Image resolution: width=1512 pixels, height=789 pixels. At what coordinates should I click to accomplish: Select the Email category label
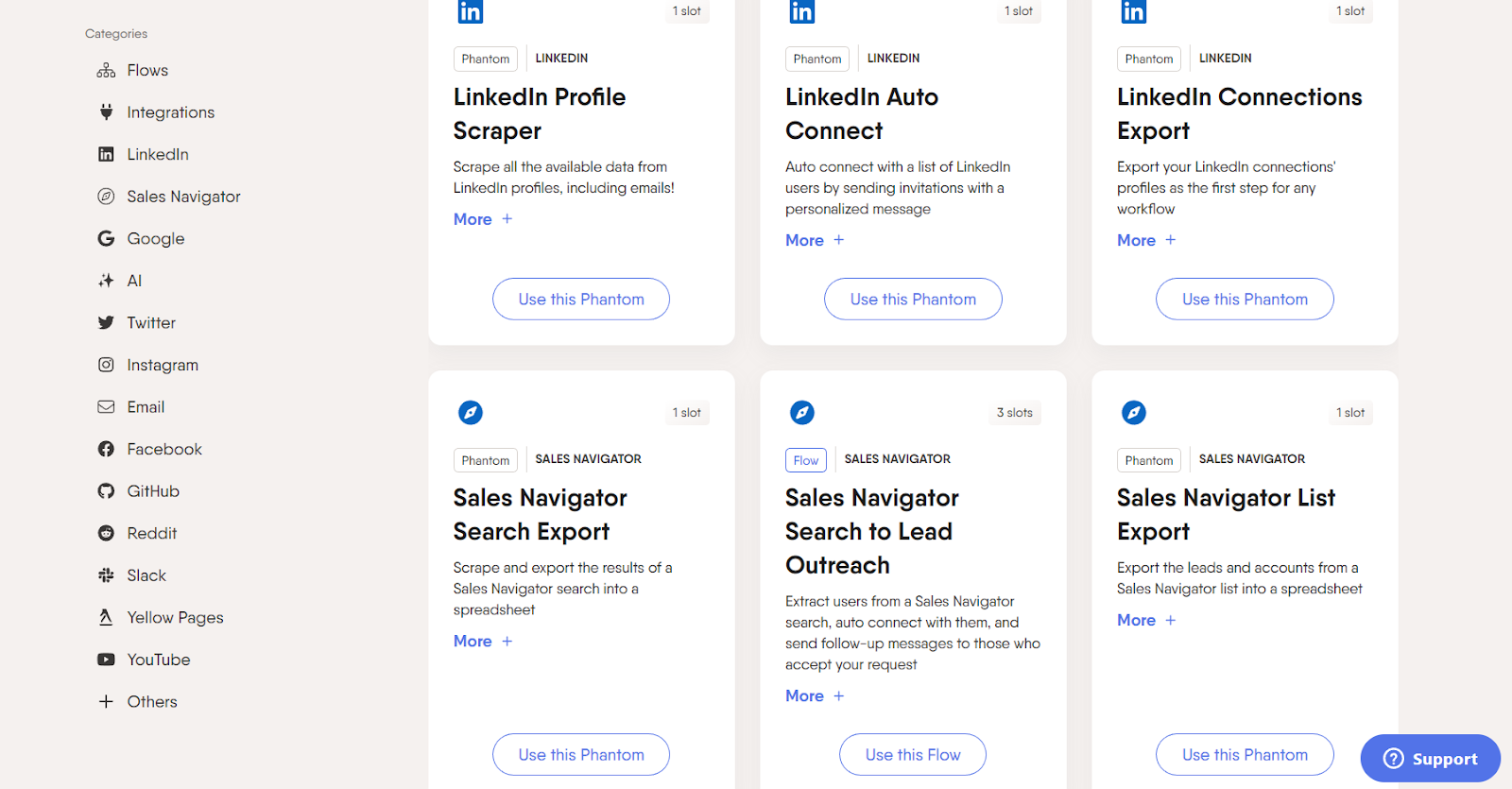point(146,407)
